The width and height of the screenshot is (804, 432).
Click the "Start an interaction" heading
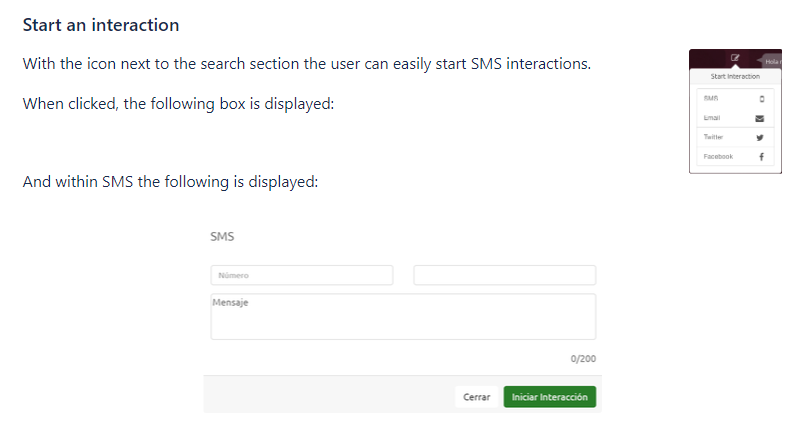[x=101, y=24]
